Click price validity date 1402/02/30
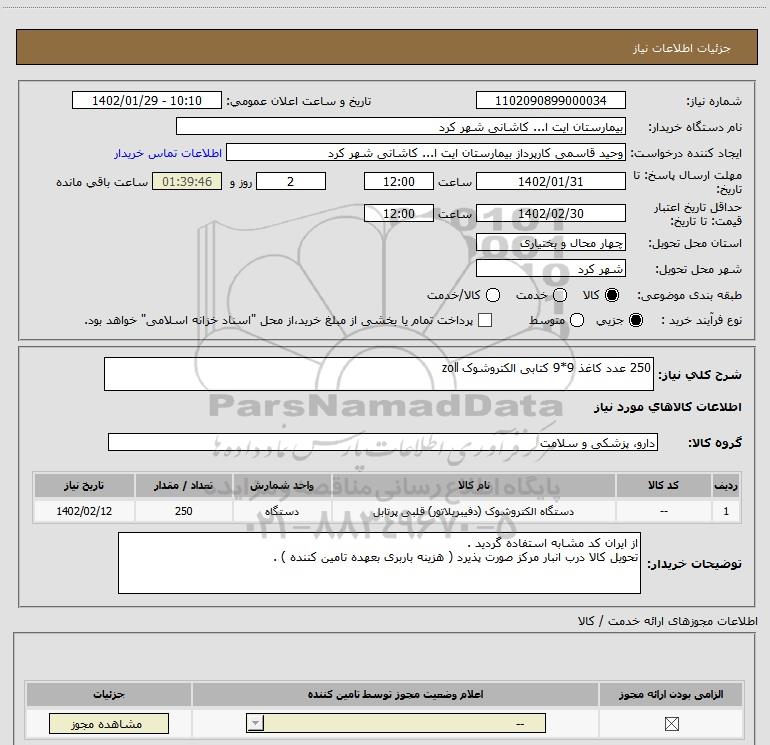 550,213
